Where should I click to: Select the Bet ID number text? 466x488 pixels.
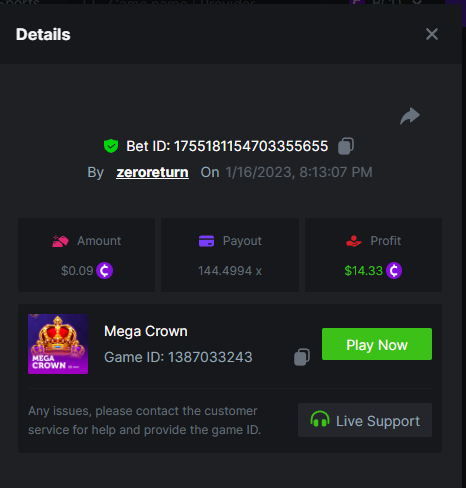coord(251,146)
